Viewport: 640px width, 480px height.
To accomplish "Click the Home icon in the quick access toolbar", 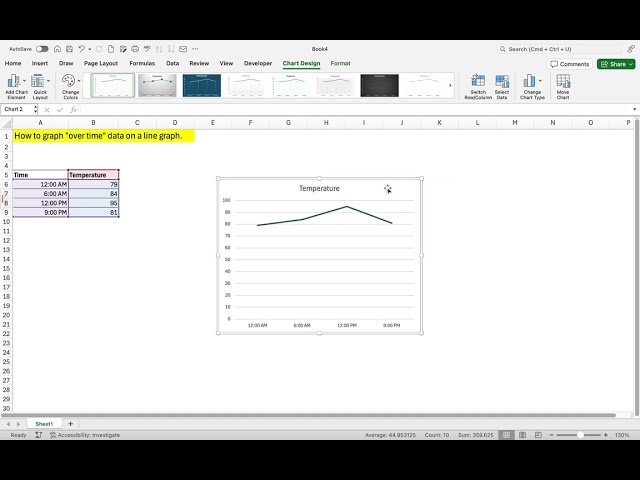I will pyautogui.click(x=58, y=49).
